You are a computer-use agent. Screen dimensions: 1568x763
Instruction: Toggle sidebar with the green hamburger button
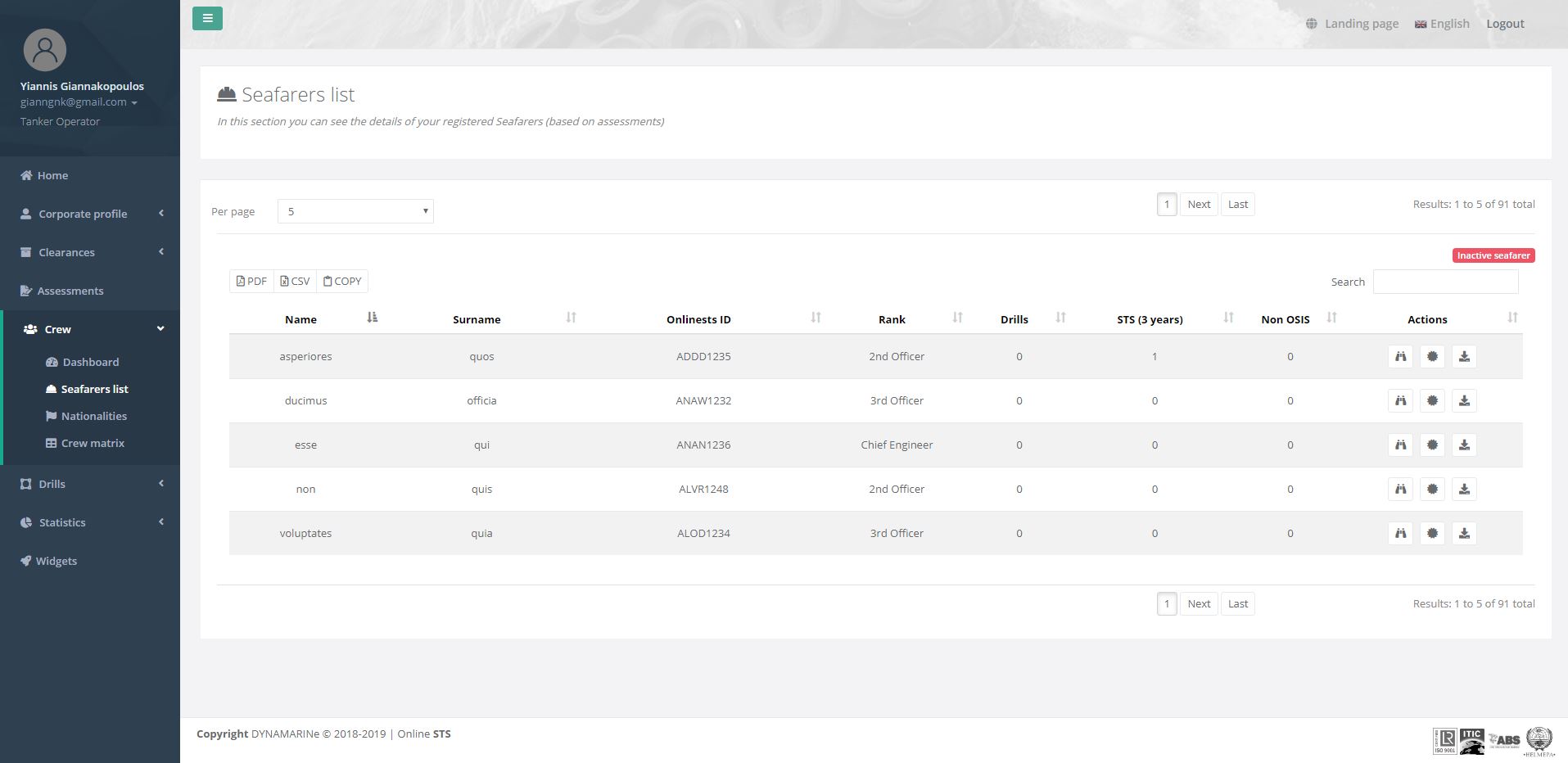click(x=207, y=18)
